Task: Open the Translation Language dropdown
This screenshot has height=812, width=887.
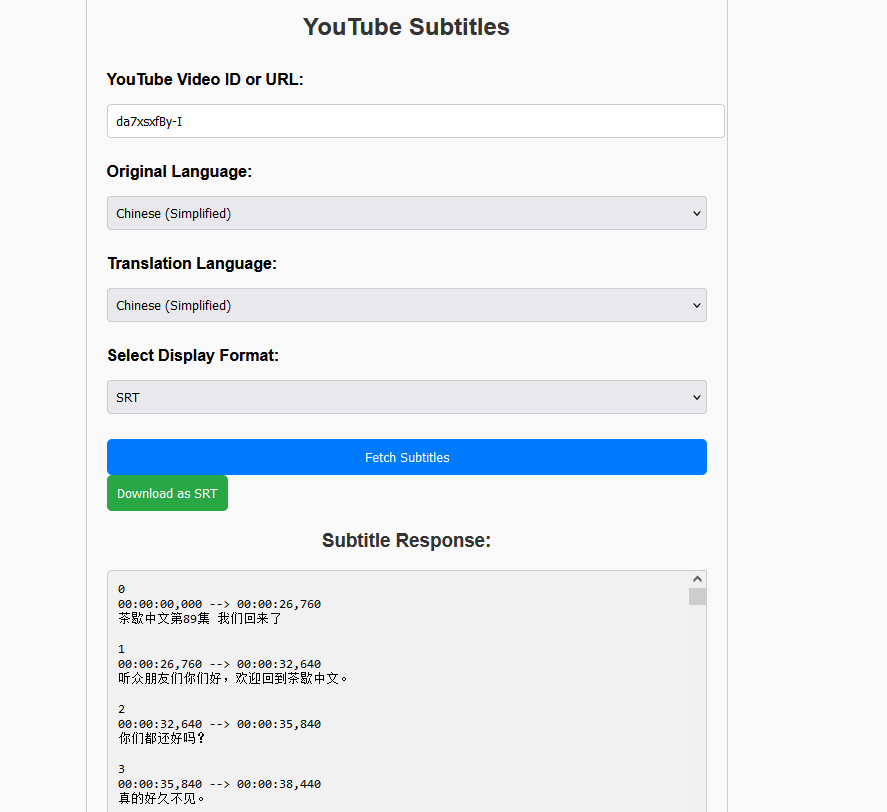Action: (407, 306)
